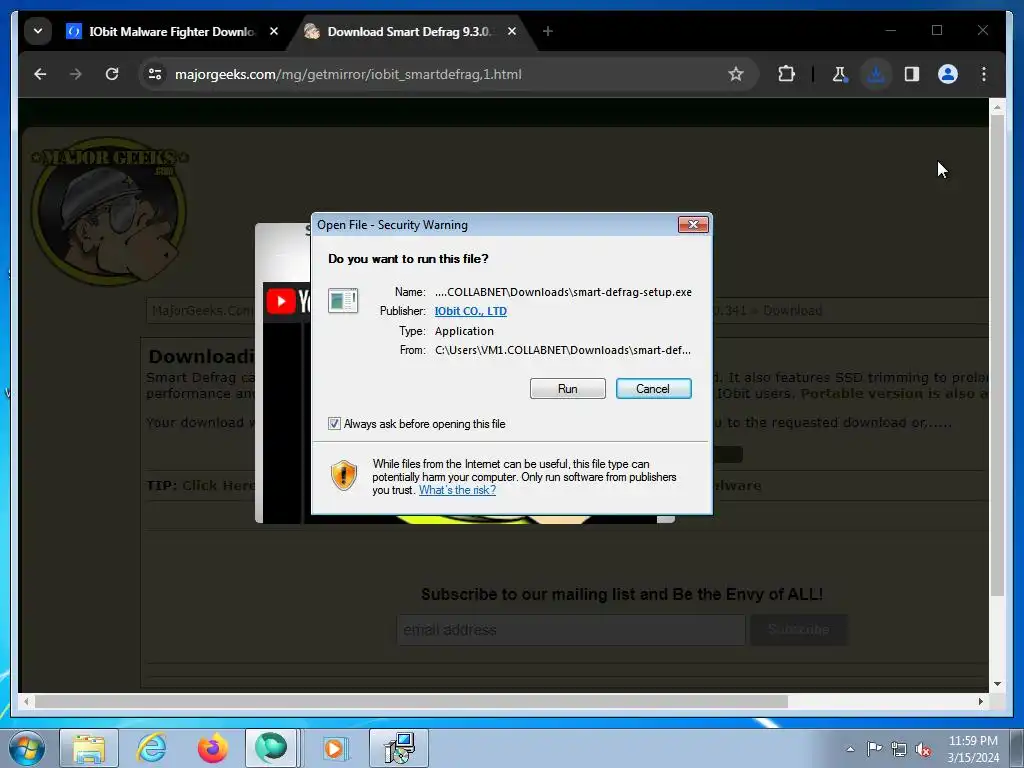Click the scroll down arrow on the page
The image size is (1024, 768).
pyautogui.click(x=997, y=684)
